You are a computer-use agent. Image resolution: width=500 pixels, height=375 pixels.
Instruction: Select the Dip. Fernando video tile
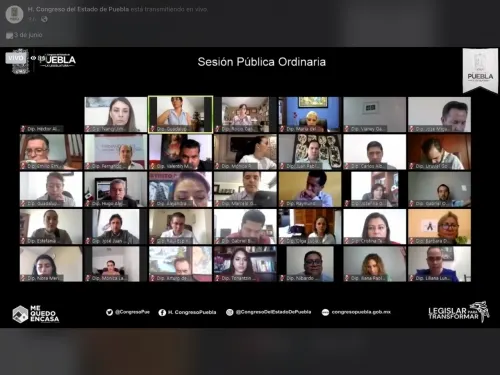[116, 152]
